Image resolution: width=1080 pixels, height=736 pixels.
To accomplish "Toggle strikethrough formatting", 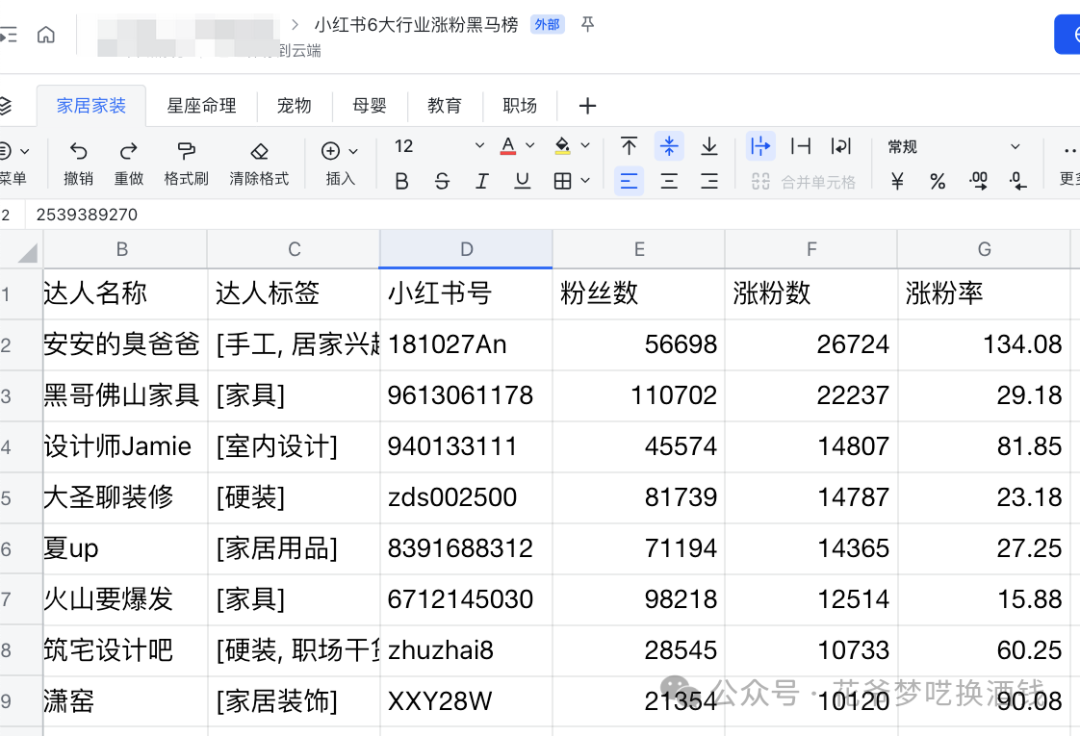I will (442, 182).
